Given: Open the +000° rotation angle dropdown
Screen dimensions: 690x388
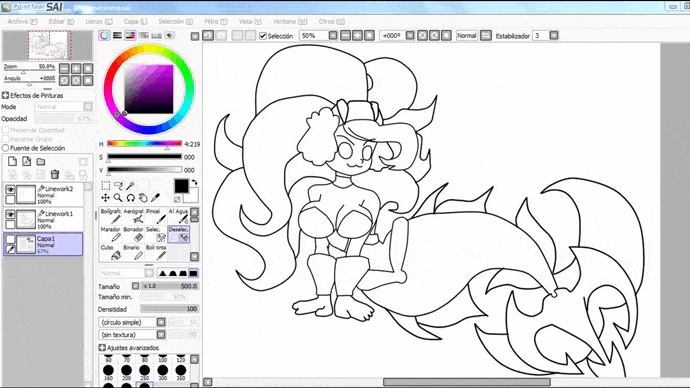Looking at the screenshot, I should pos(410,36).
